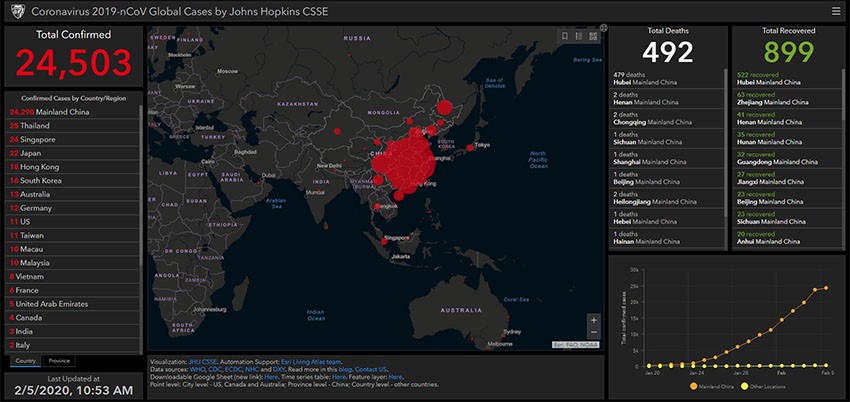Click the red case circle at Singapore
Screen dimensions: 850x402
384,242
